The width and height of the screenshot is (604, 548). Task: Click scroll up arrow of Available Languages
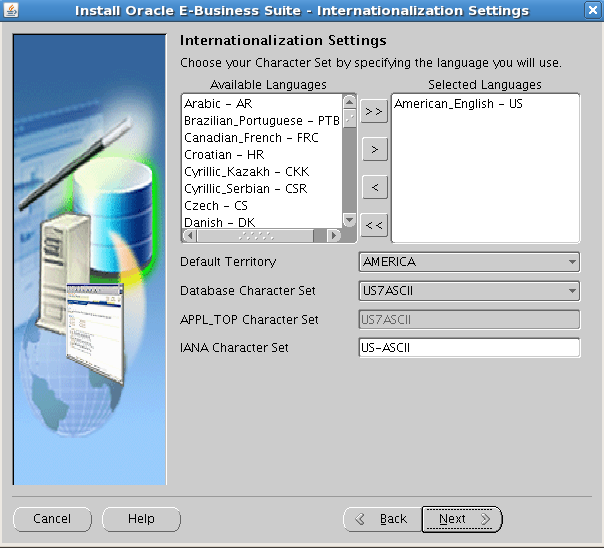[349, 102]
